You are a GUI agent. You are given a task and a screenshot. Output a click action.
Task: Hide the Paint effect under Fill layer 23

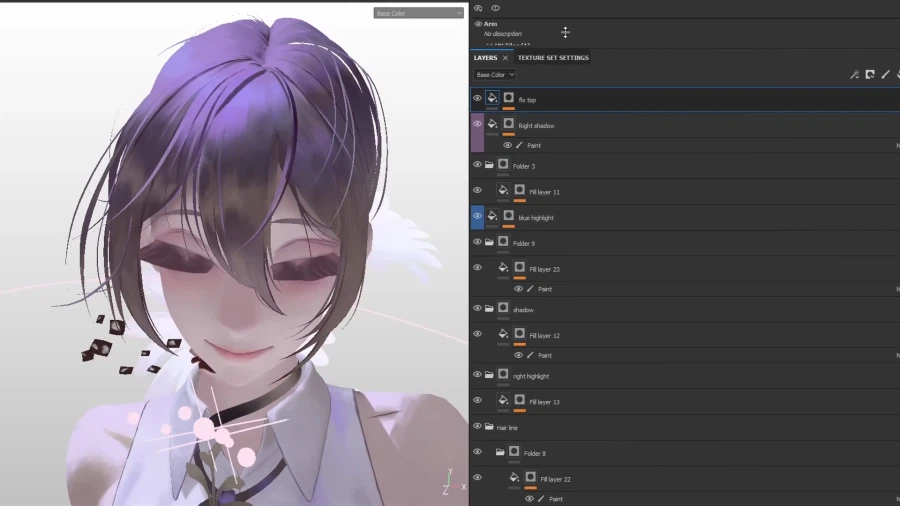(518, 289)
